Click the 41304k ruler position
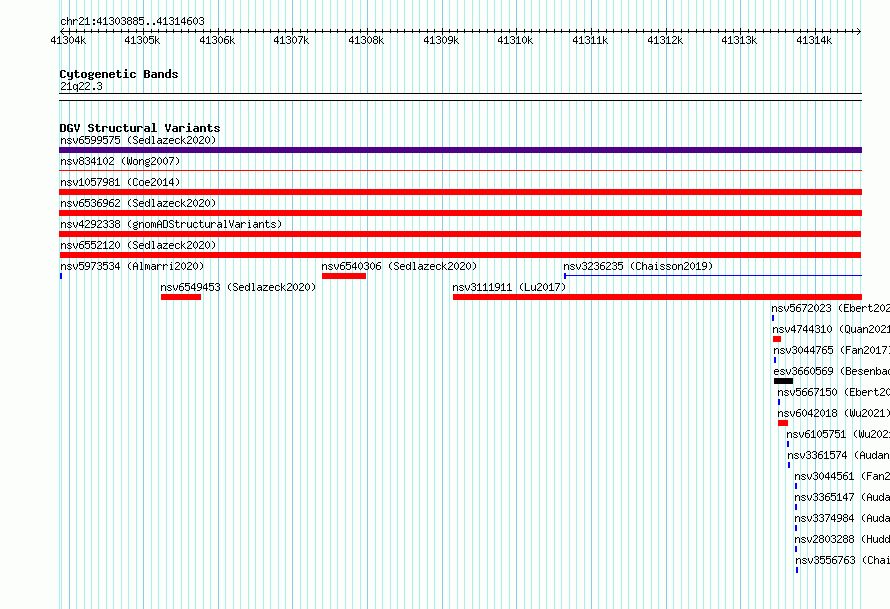This screenshot has height=609, width=890. [x=68, y=40]
